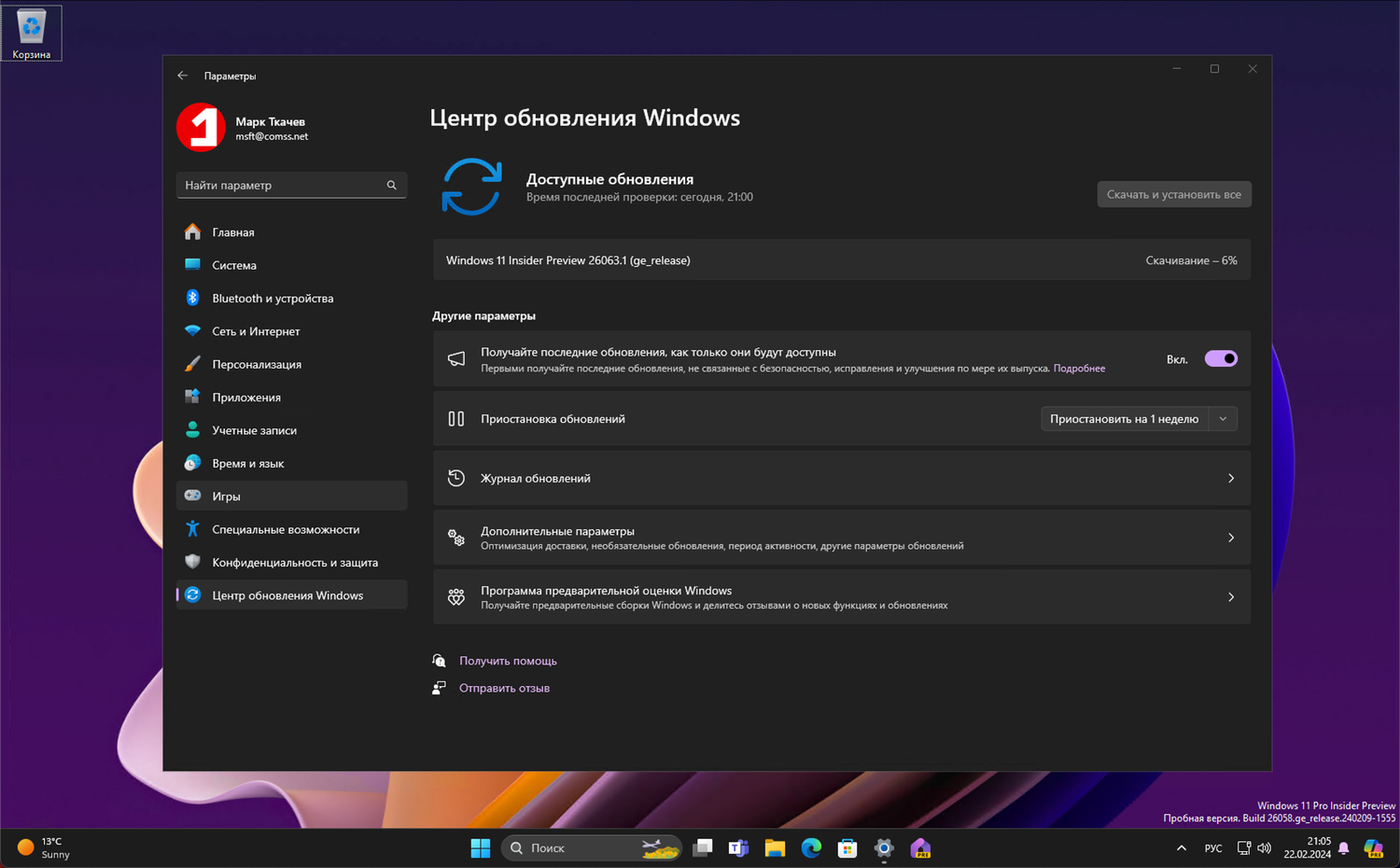Select the Сеть и Интернет network icon

192,331
